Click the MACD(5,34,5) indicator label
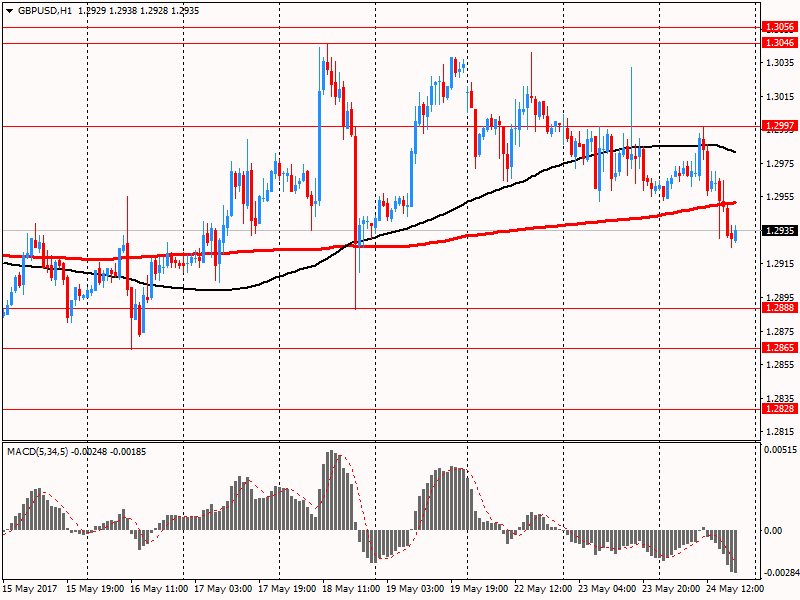 37,452
